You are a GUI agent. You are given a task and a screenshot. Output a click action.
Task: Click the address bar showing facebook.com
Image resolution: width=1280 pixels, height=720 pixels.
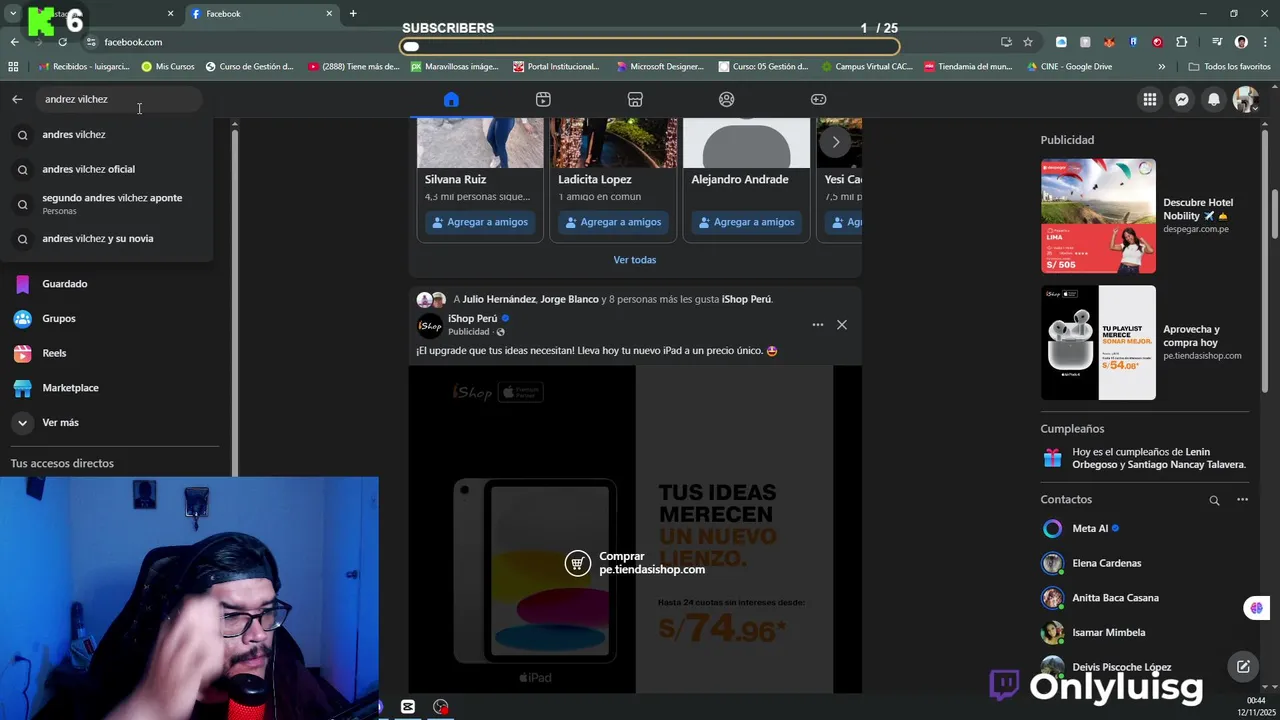point(133,42)
